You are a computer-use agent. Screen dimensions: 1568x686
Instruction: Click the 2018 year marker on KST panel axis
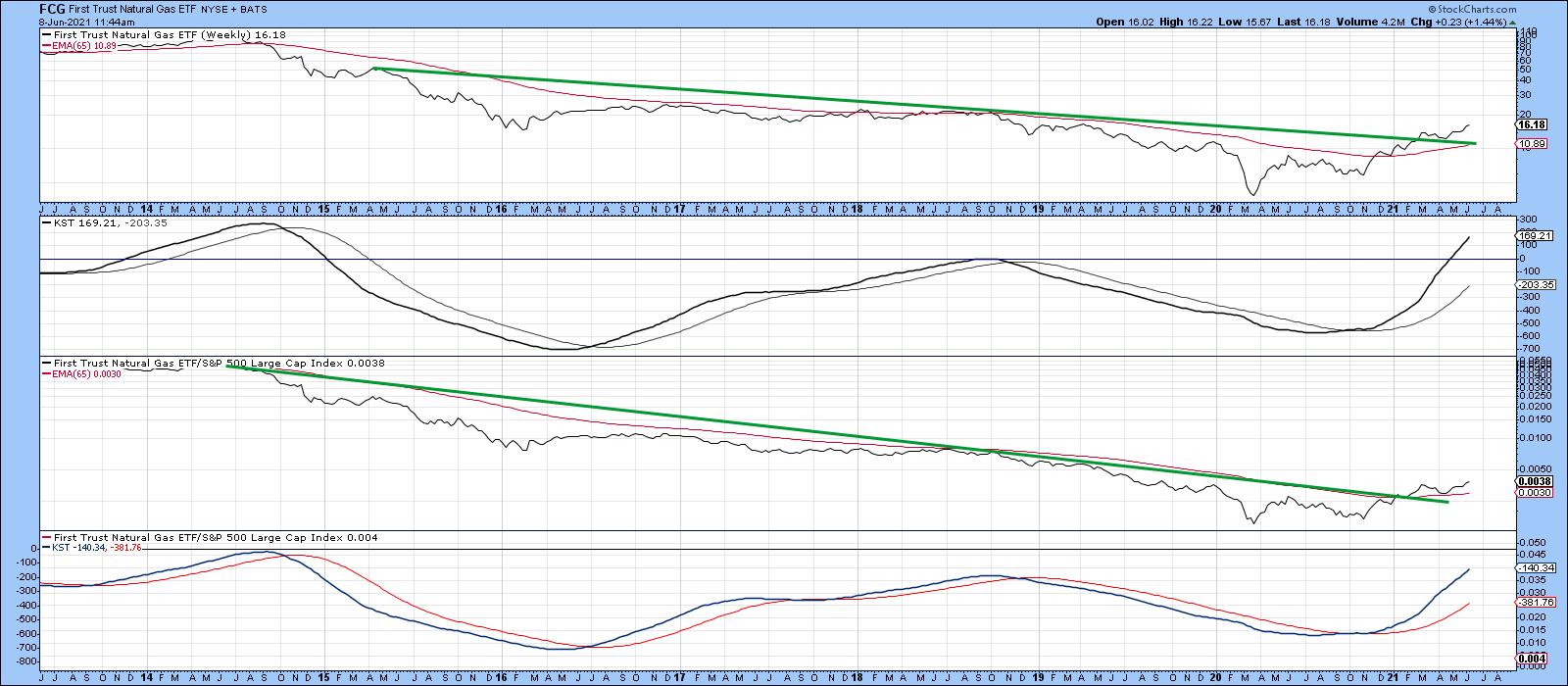(858, 209)
